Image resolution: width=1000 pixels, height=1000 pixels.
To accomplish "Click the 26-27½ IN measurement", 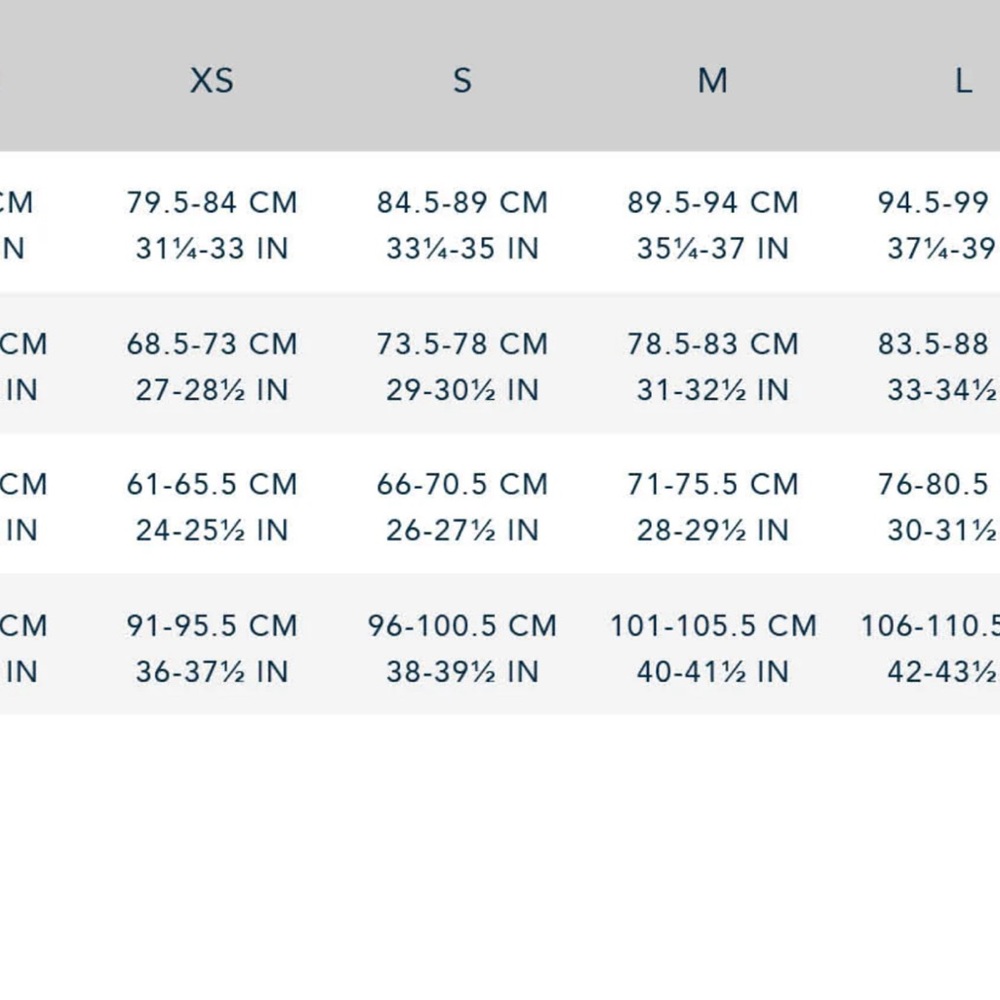I will [x=462, y=531].
